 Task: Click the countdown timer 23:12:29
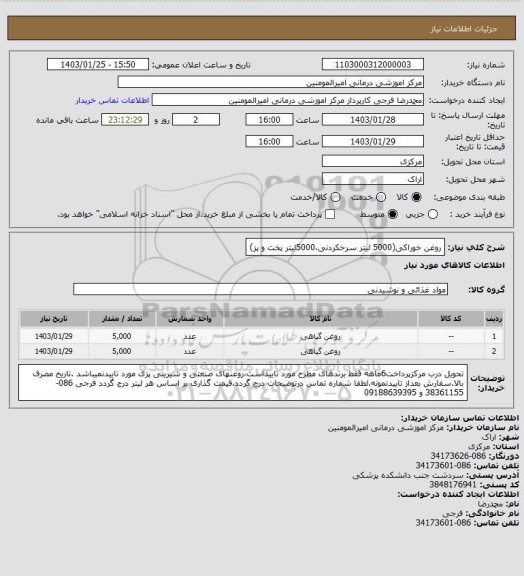pyautogui.click(x=125, y=120)
